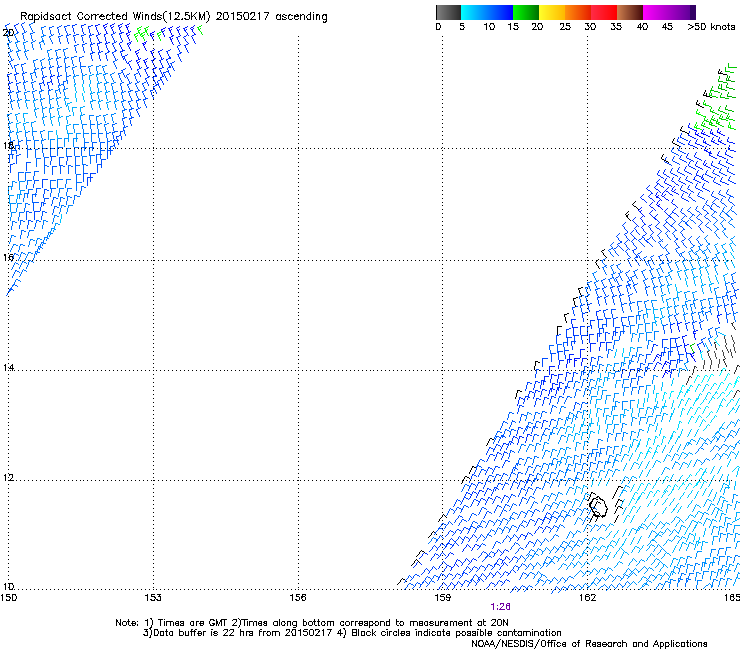Click the purple '1:26' time label
Image resolution: width=740 pixels, height=650 pixels.
pyautogui.click(x=500, y=607)
